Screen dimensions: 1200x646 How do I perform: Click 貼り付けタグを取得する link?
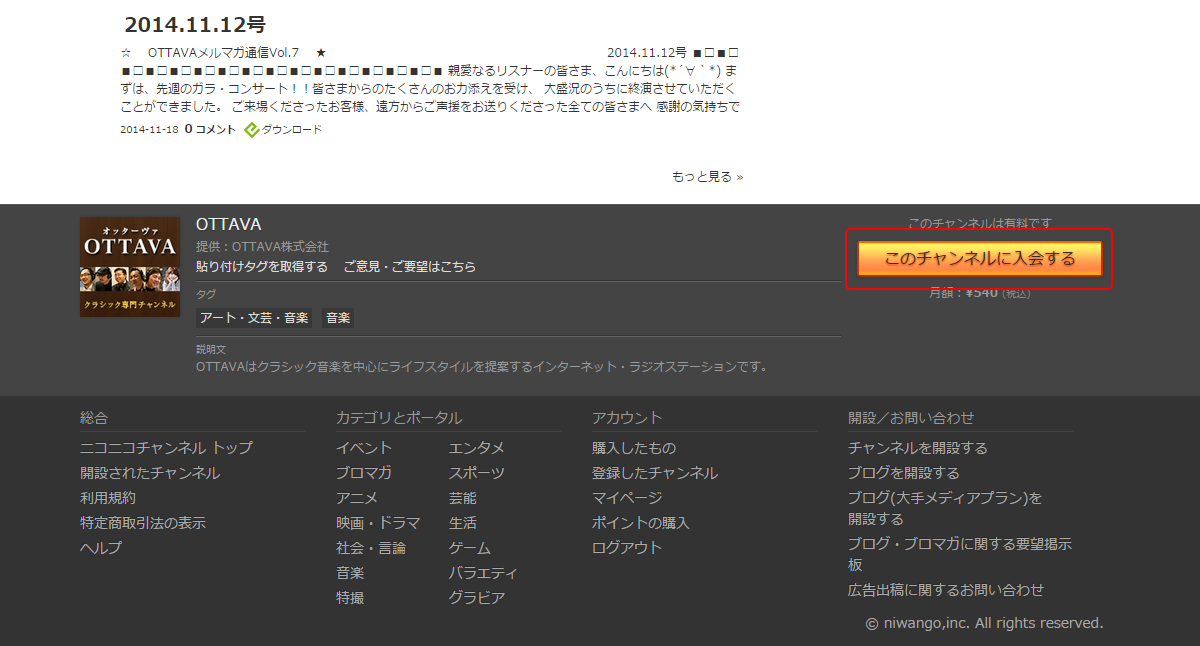point(262,267)
